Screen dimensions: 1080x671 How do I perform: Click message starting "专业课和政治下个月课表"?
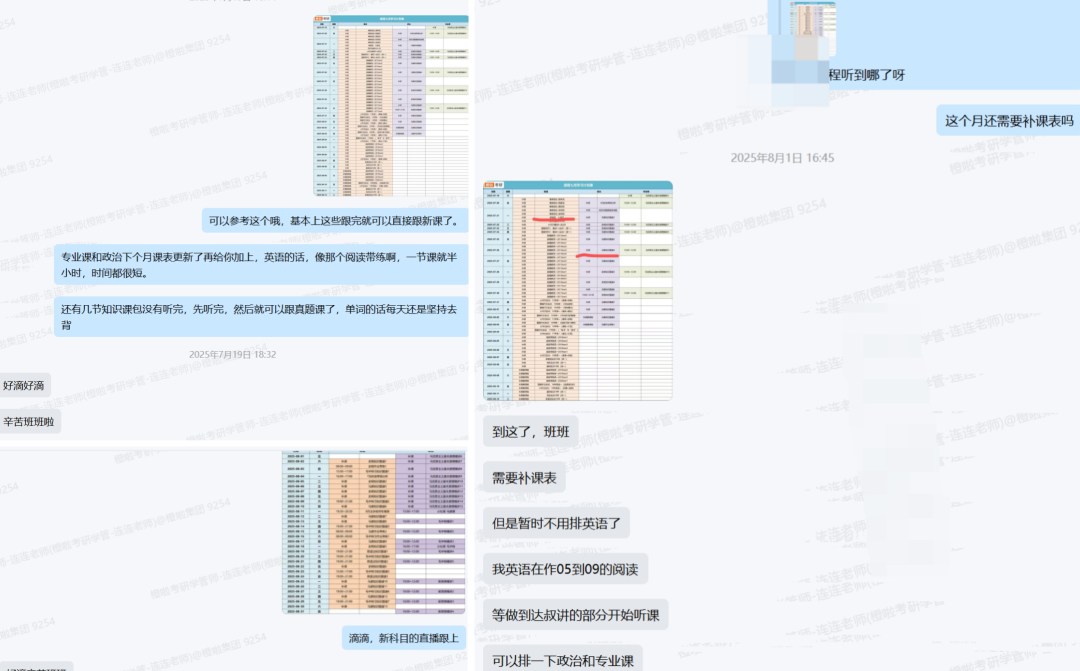[261, 265]
